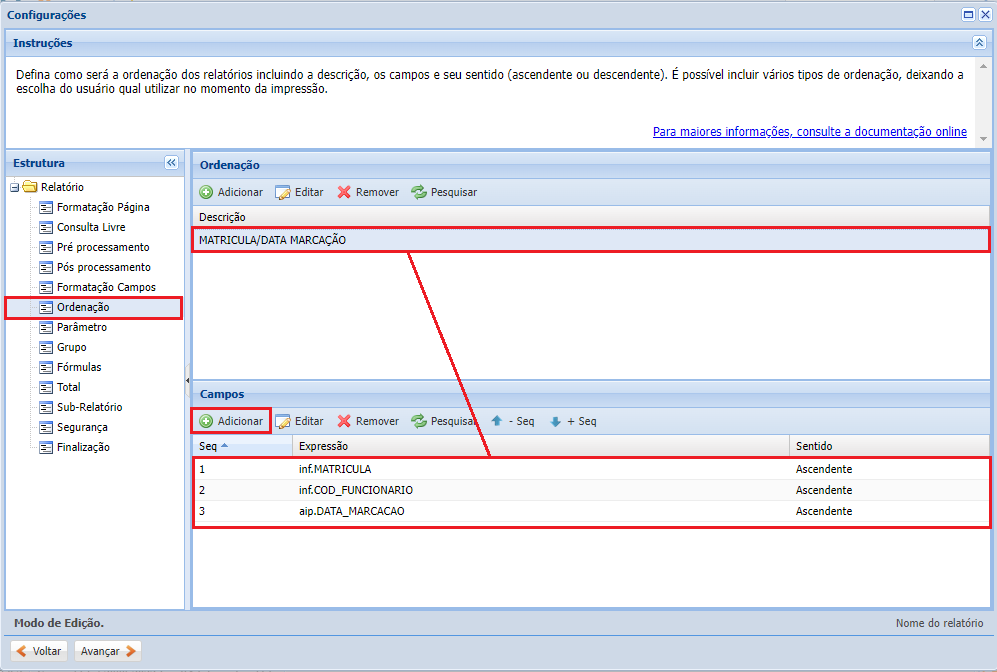Click Editar icon in Ordenação toolbar

coord(283,192)
